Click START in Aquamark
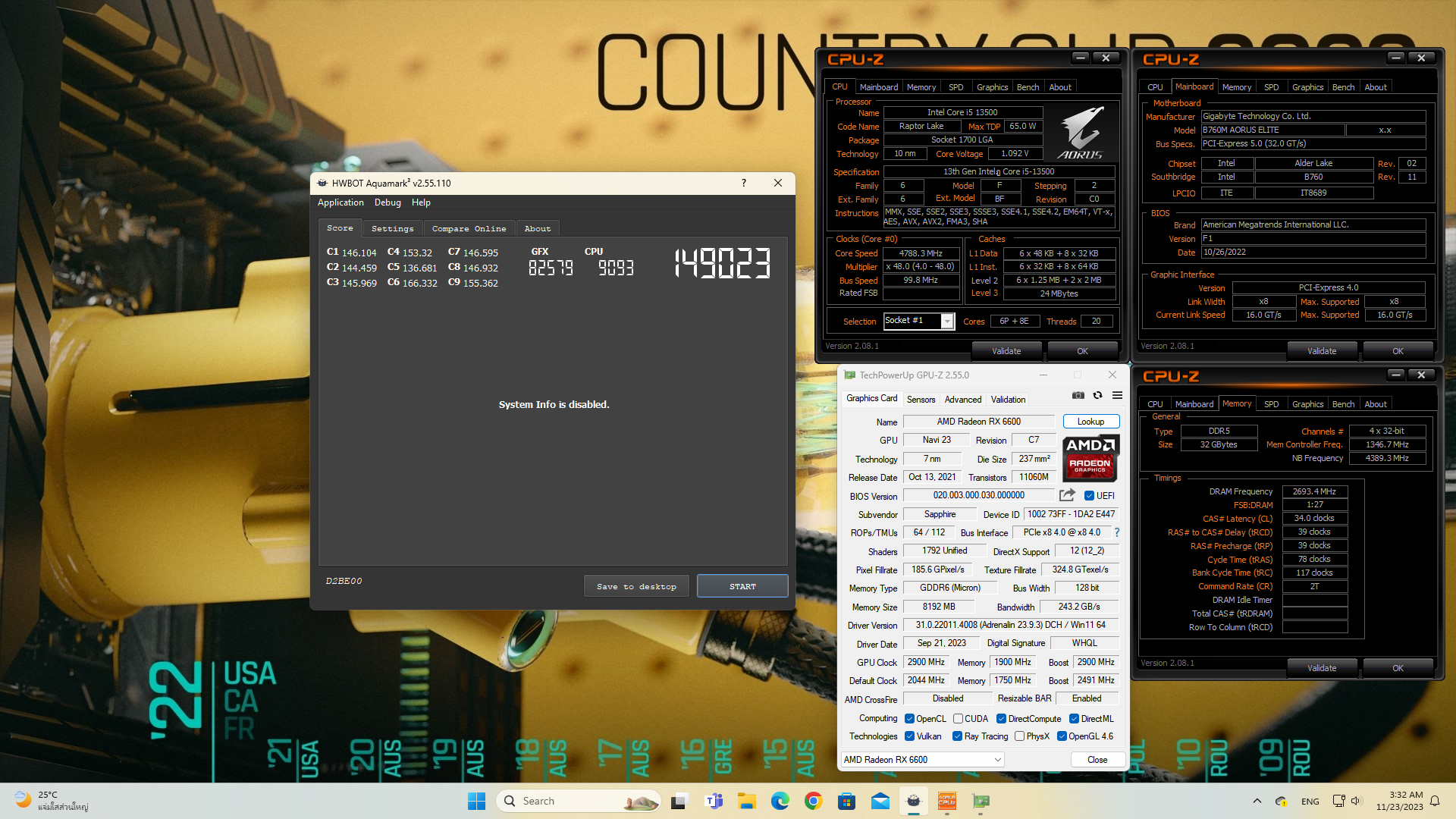 pos(742,586)
